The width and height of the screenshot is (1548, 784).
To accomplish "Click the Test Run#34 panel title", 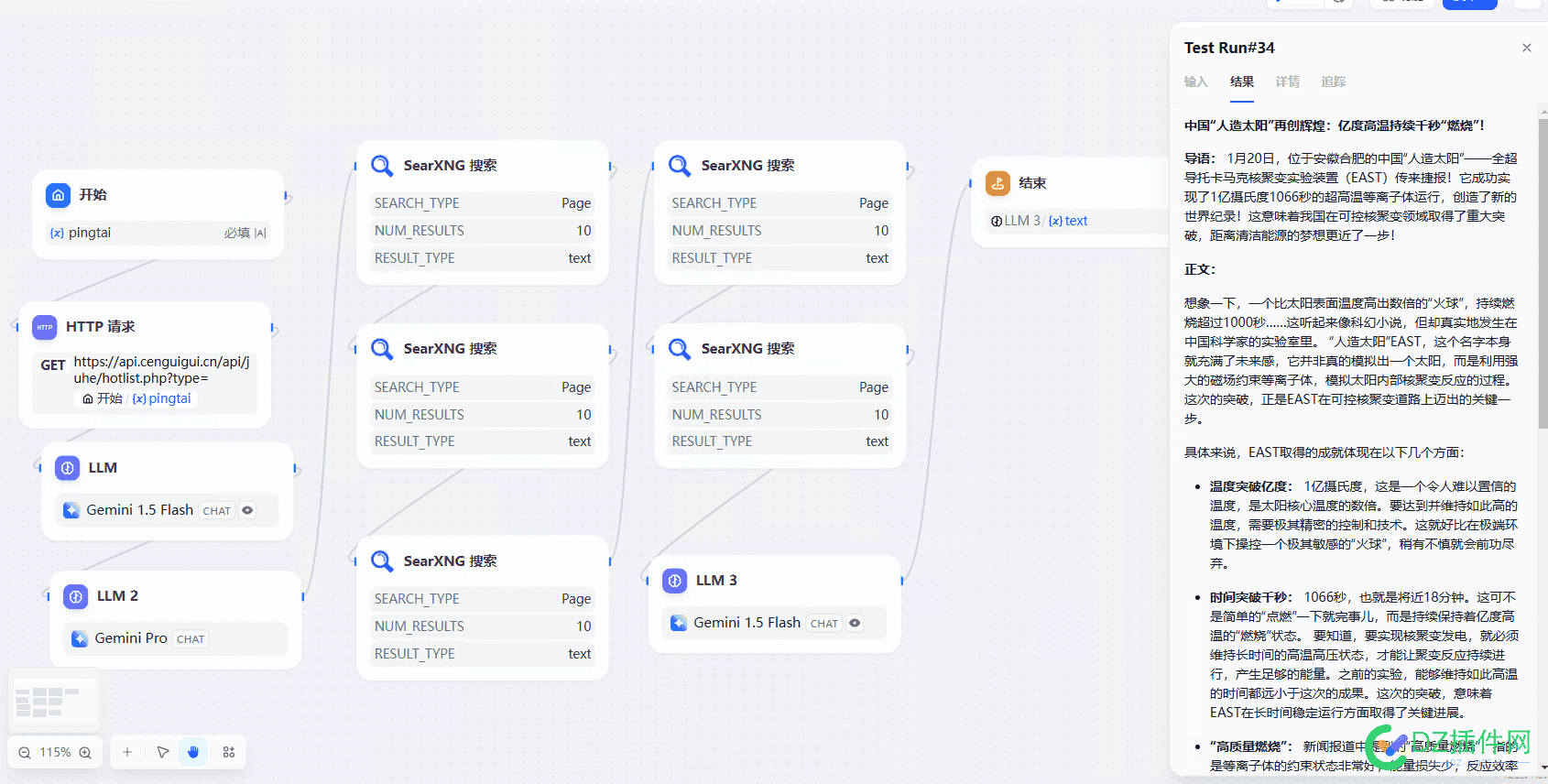I will [x=1229, y=48].
